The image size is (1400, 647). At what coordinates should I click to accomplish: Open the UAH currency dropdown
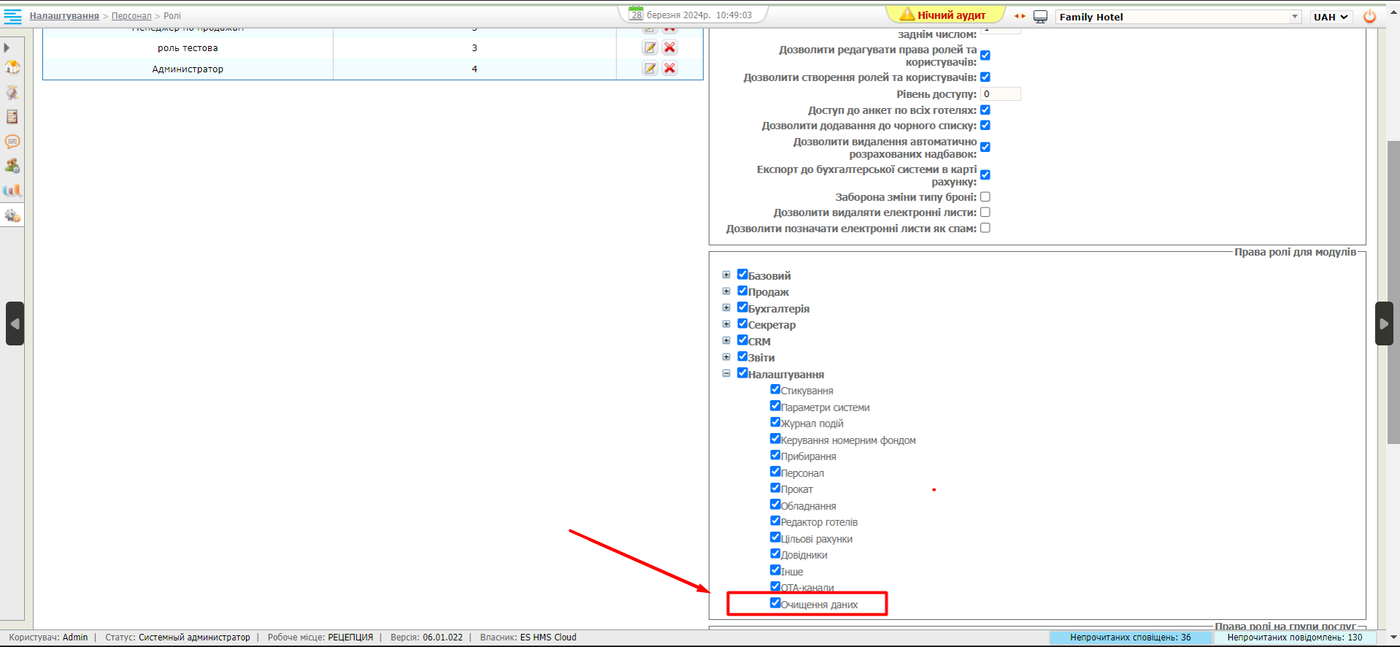click(1331, 17)
